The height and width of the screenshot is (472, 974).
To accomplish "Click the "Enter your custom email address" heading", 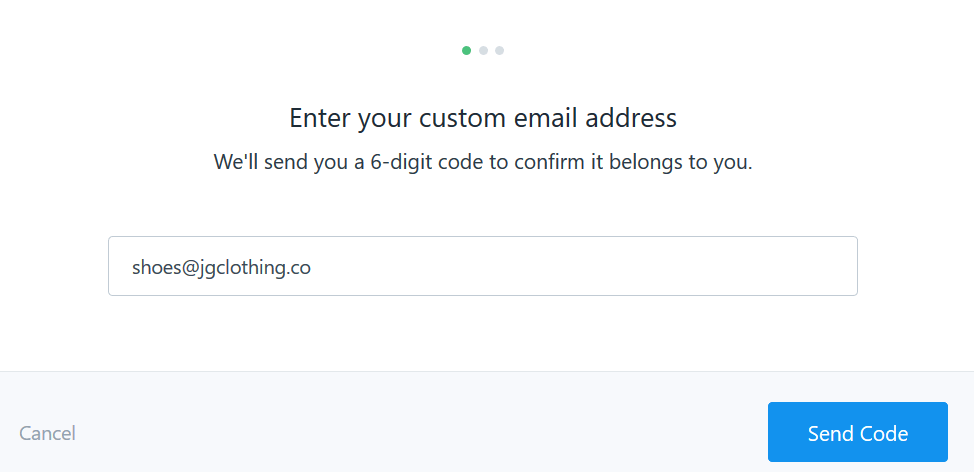I will (x=483, y=118).
